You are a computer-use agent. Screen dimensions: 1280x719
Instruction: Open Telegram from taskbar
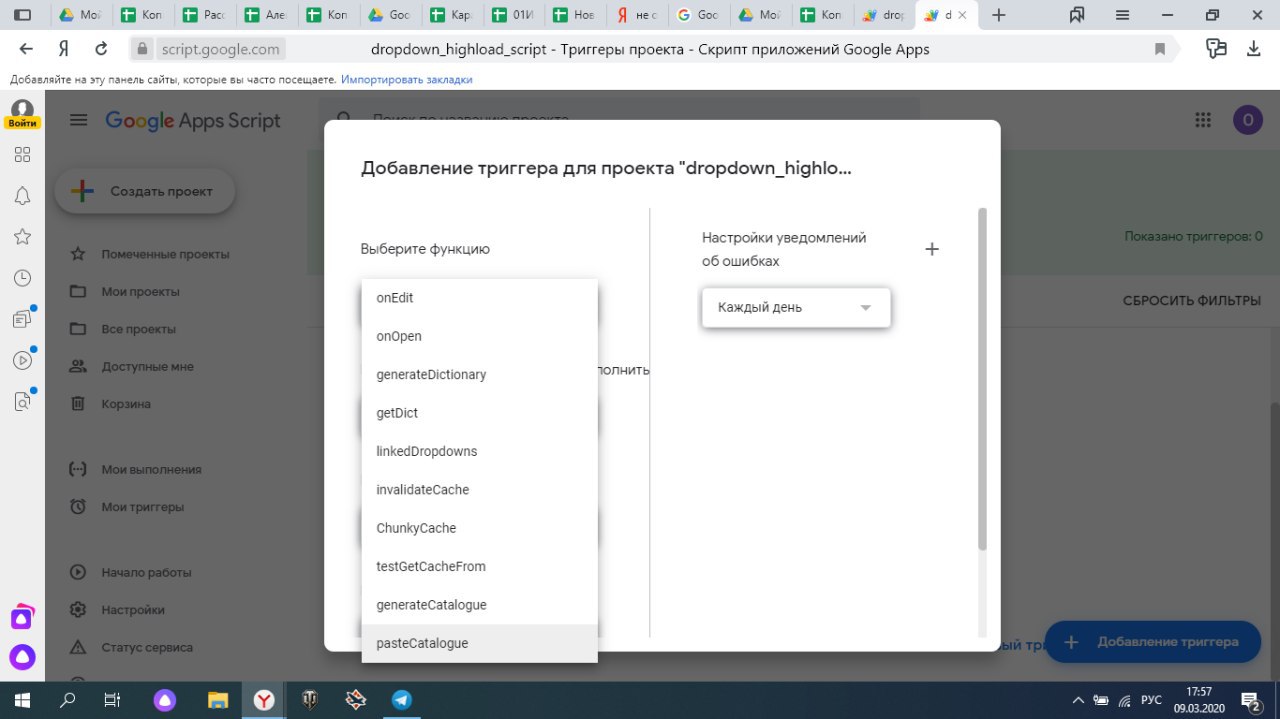(401, 700)
